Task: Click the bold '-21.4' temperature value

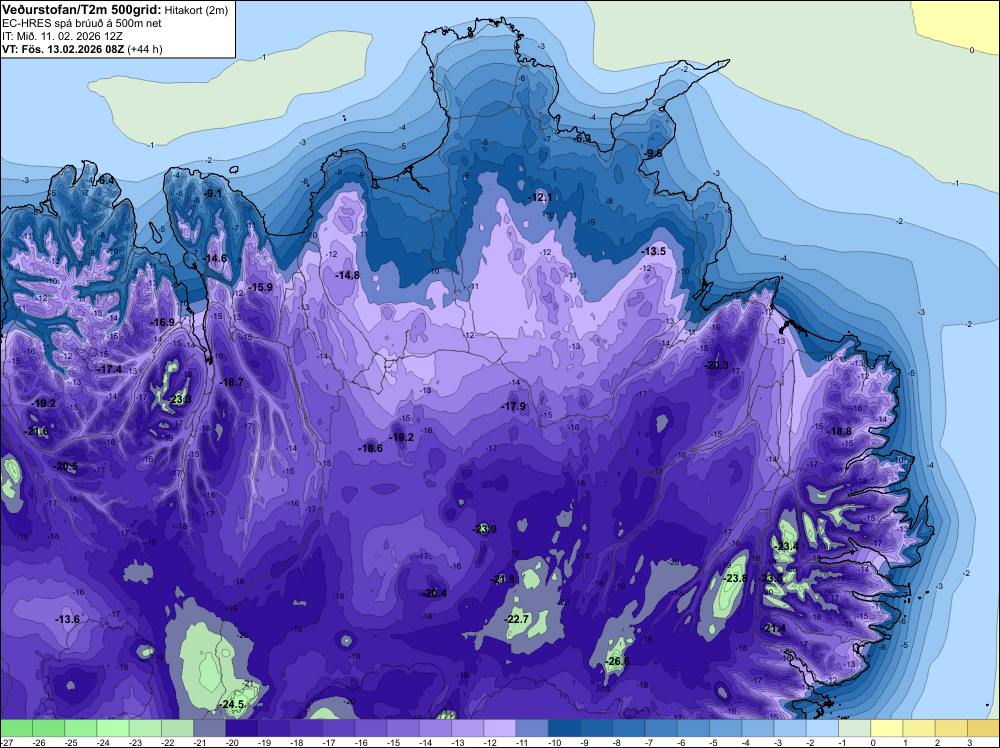Action: click(774, 629)
